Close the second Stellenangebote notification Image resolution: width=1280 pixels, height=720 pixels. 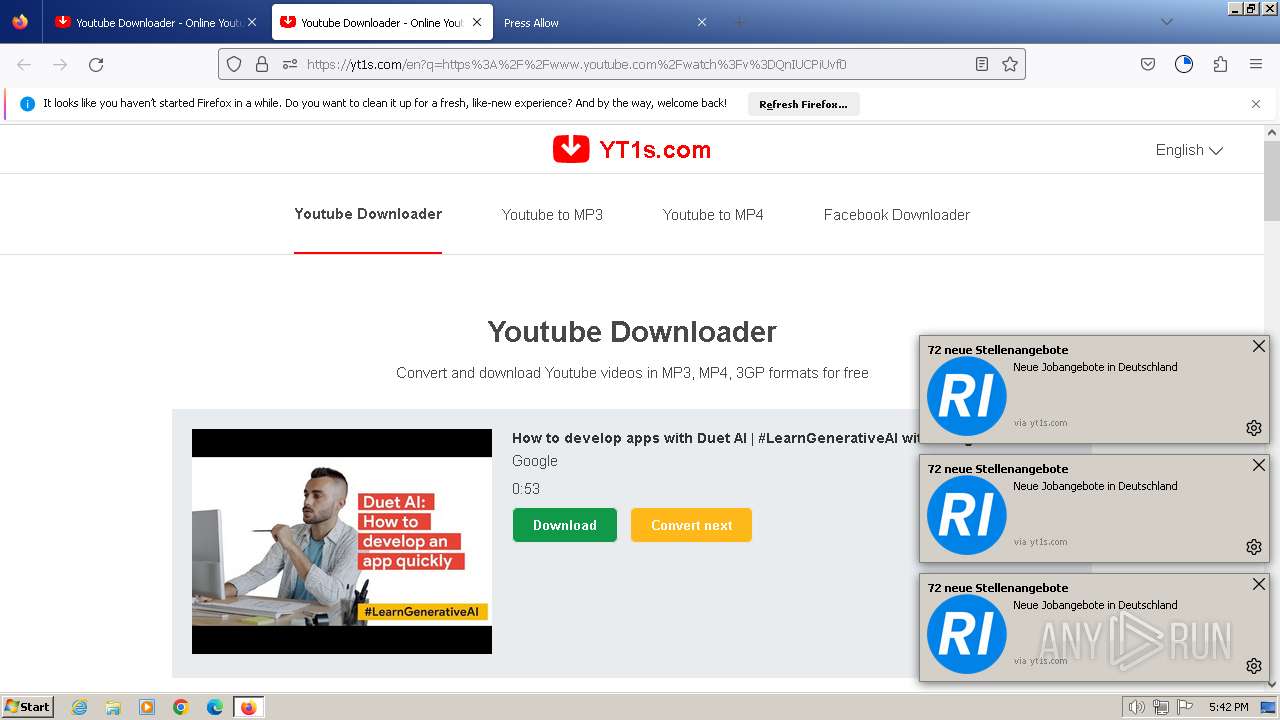(1259, 465)
